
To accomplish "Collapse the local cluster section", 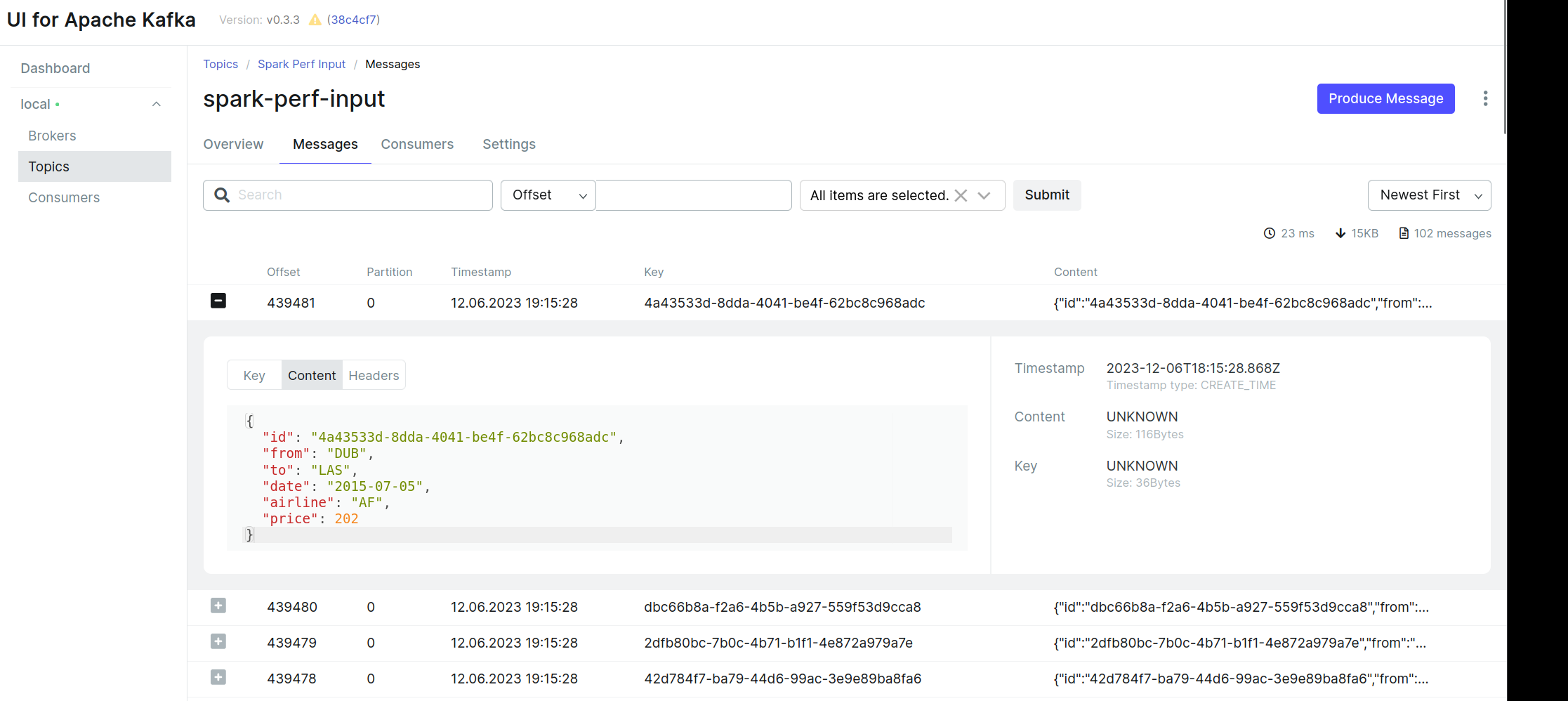I will (157, 104).
